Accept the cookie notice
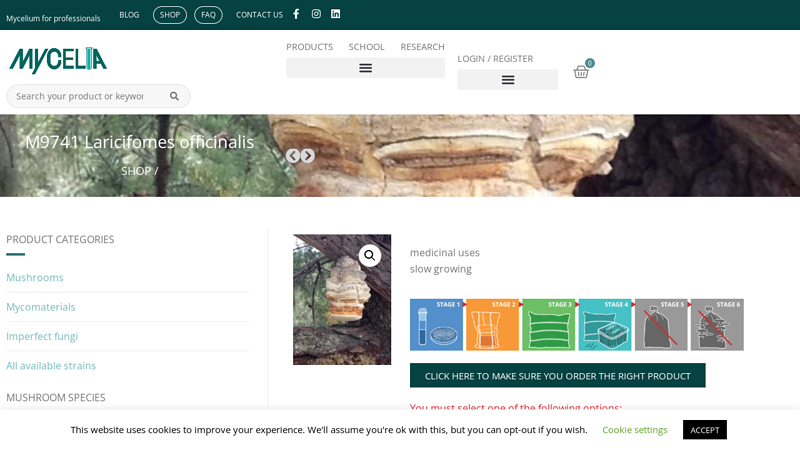This screenshot has height=450, width=800. coord(704,430)
